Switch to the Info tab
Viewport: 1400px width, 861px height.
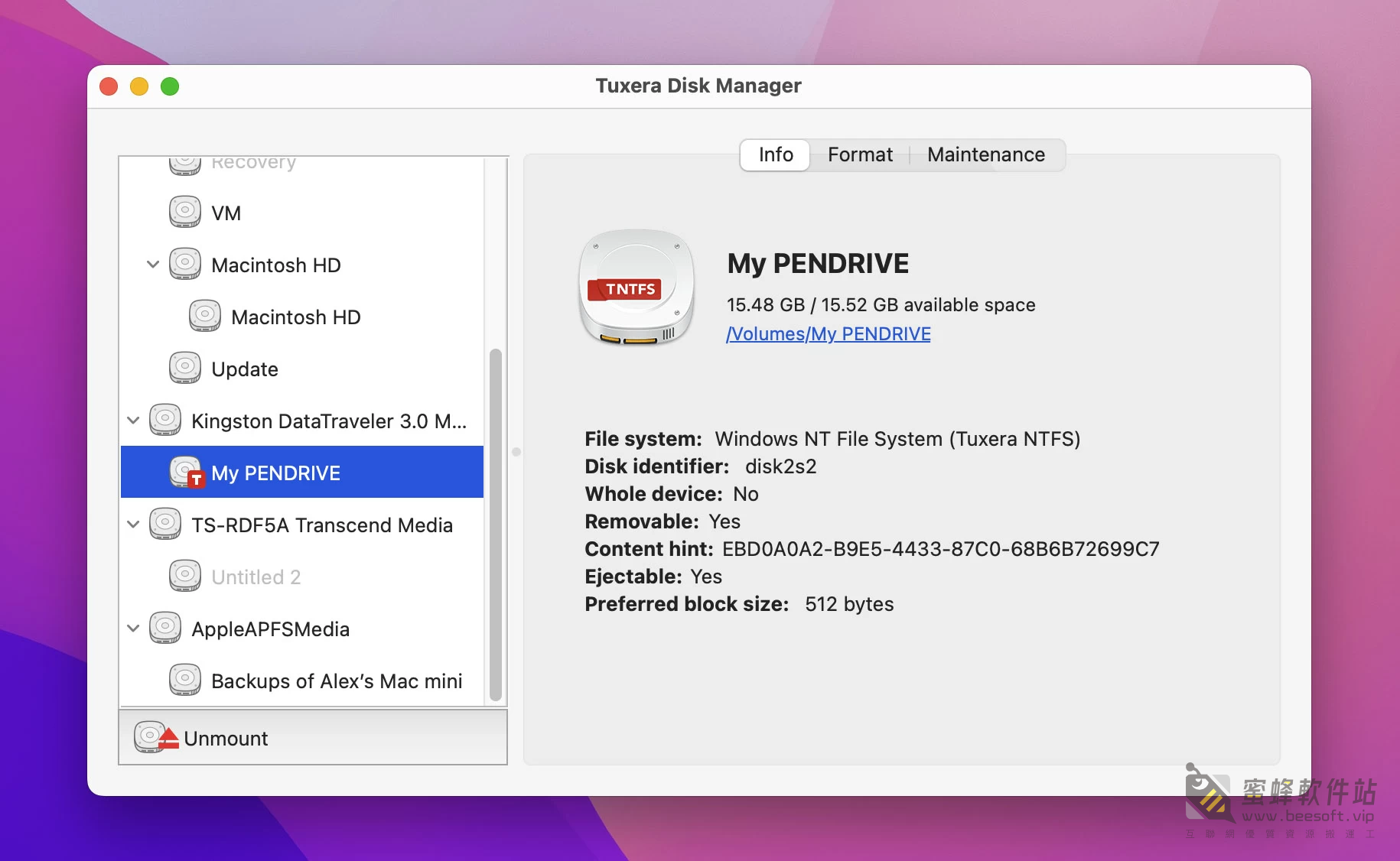click(x=776, y=155)
